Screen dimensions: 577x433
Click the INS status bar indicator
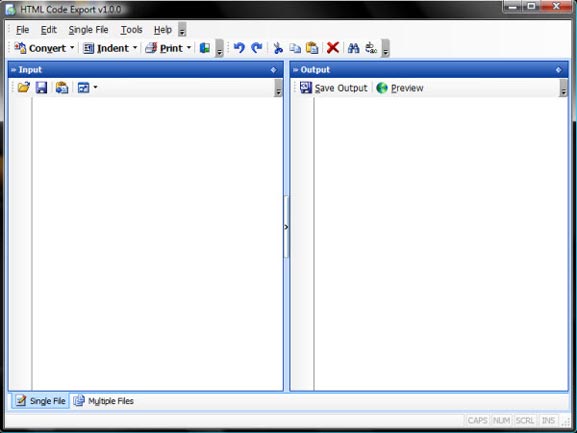(x=548, y=420)
